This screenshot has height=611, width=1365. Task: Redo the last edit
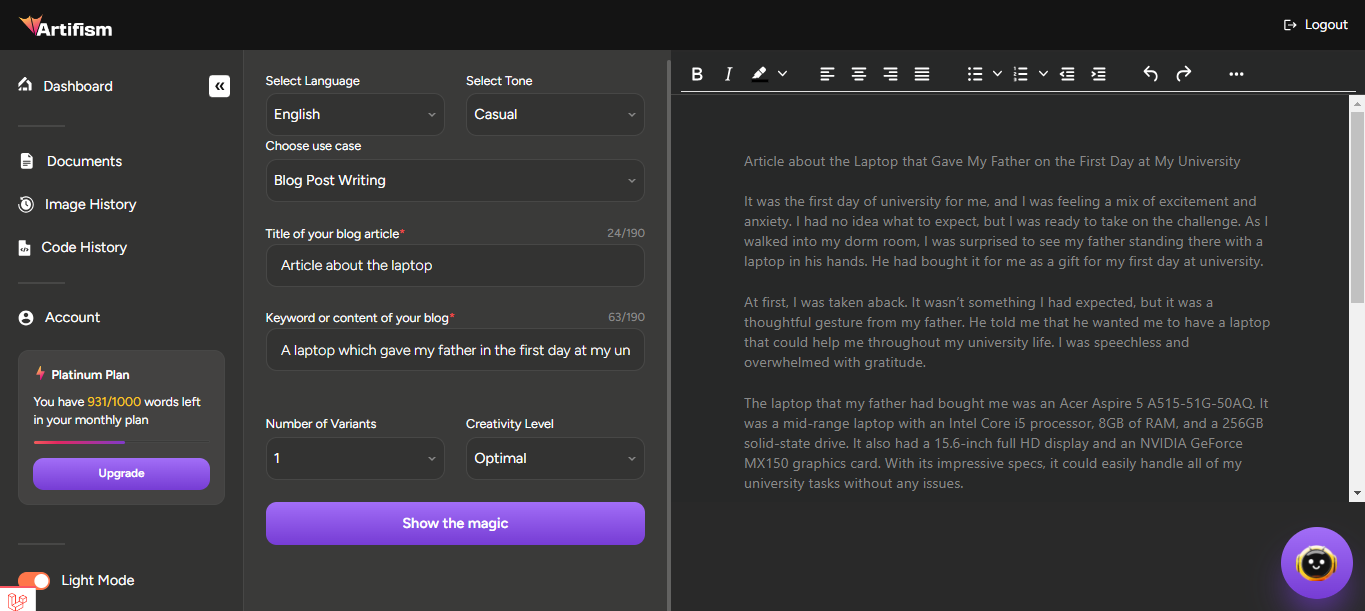(x=1183, y=74)
